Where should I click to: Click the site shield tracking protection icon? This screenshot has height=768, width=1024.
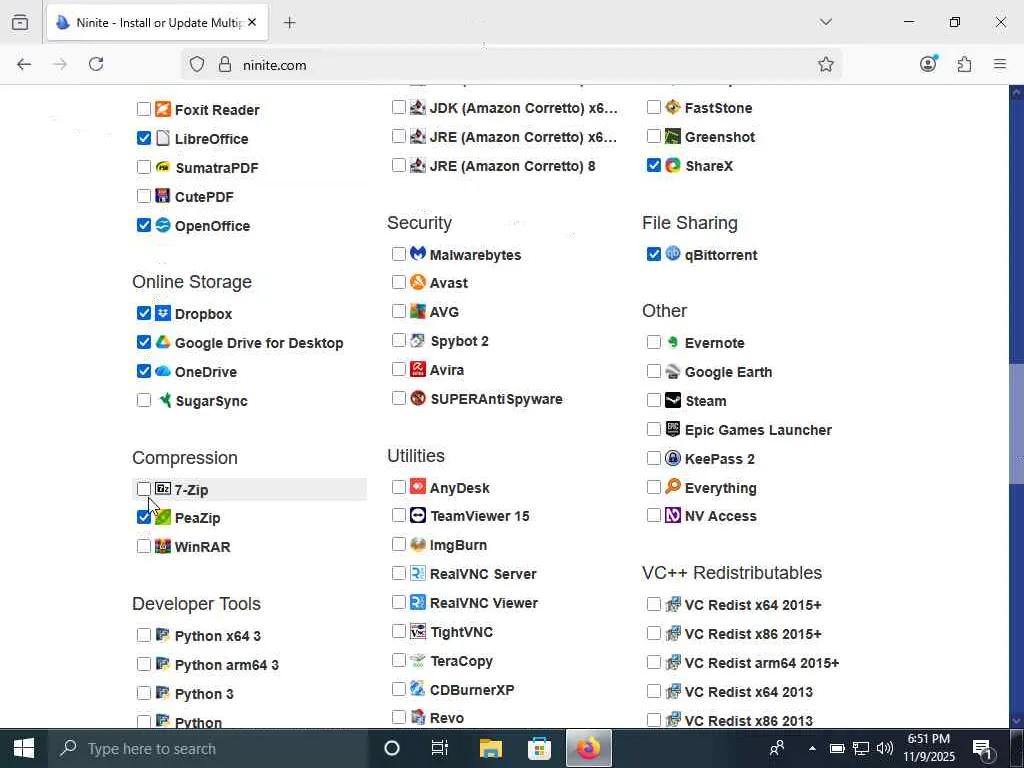pyautogui.click(x=197, y=64)
